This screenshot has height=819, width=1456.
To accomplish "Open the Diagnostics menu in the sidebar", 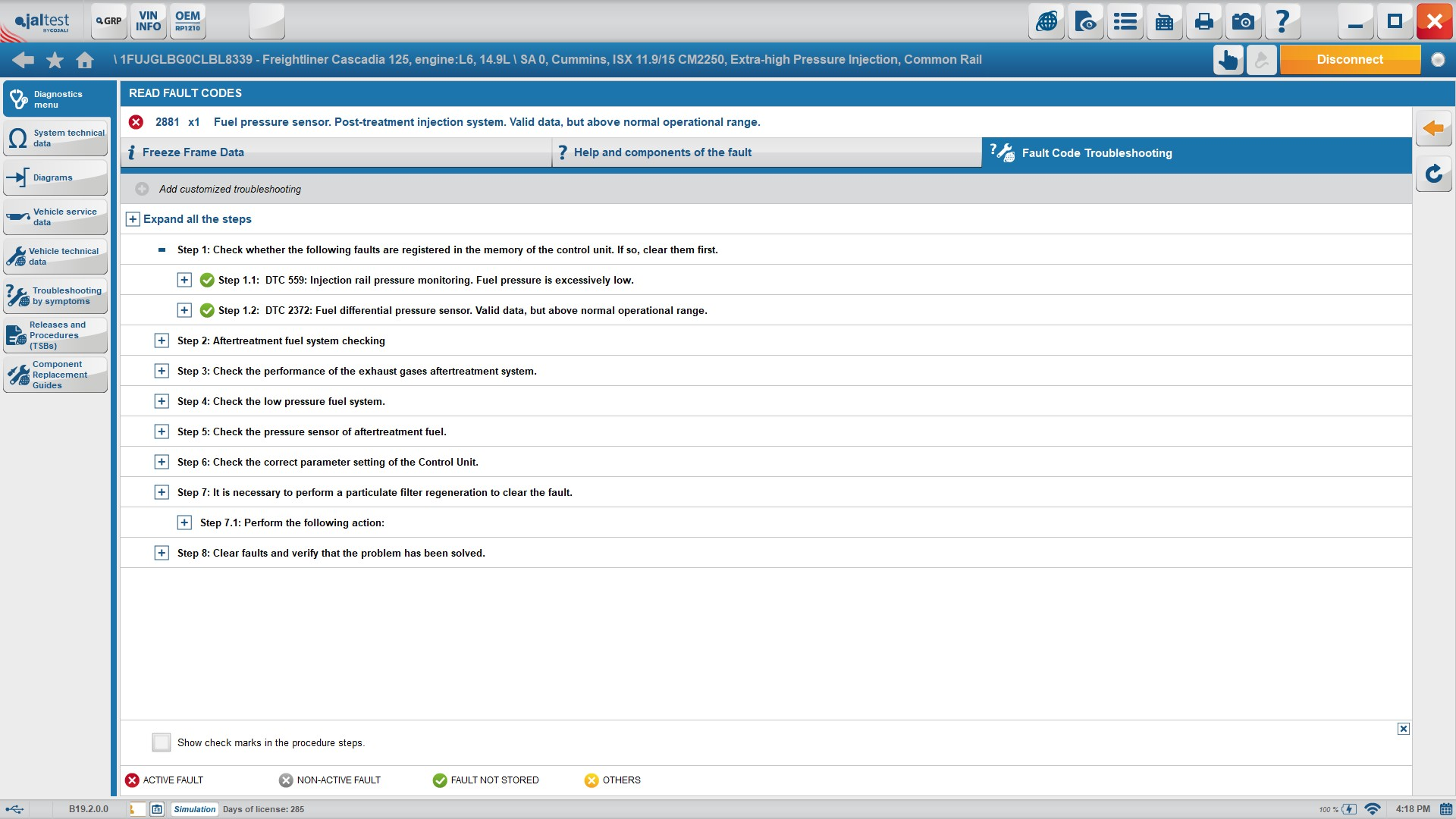I will click(55, 99).
